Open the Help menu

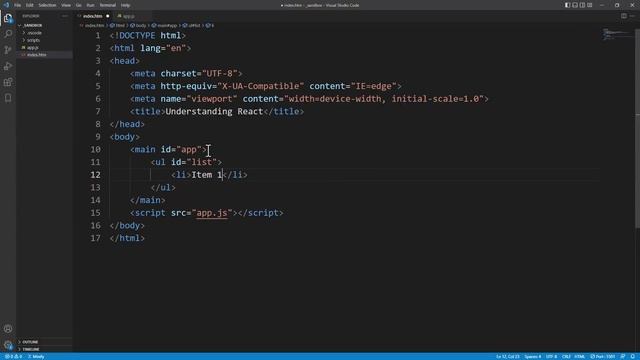pos(125,5)
